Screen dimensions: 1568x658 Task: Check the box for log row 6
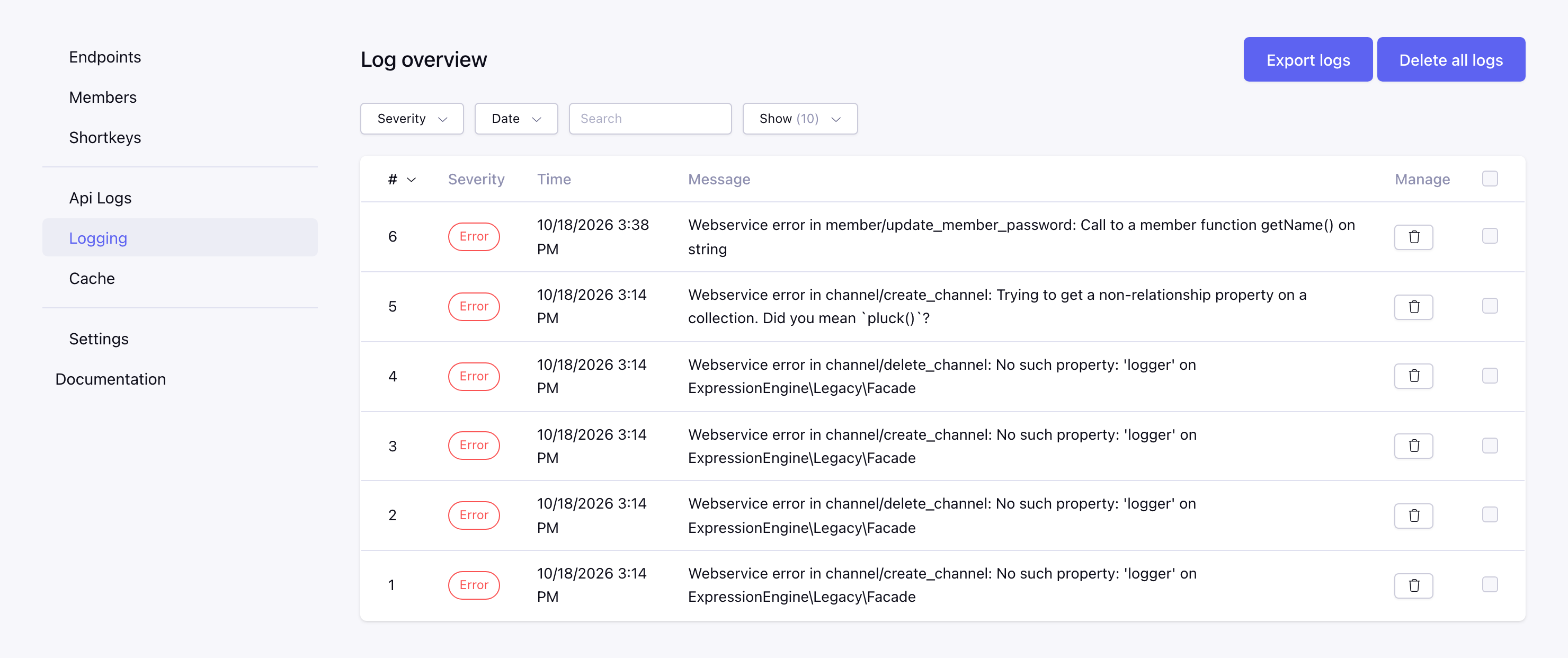[1490, 236]
